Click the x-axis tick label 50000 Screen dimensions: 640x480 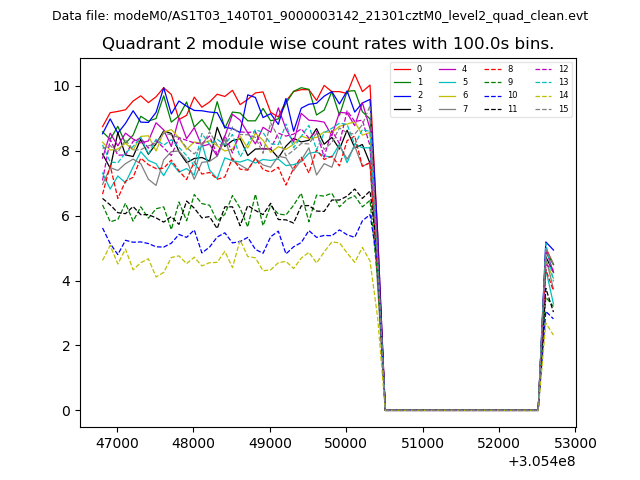tap(346, 442)
